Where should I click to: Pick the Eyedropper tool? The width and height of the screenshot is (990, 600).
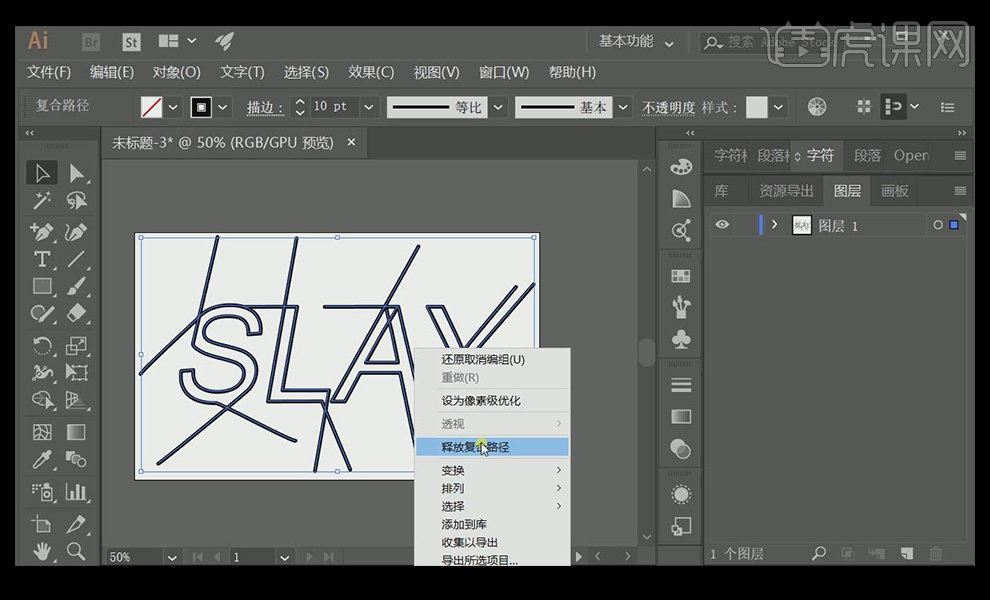pyautogui.click(x=41, y=460)
